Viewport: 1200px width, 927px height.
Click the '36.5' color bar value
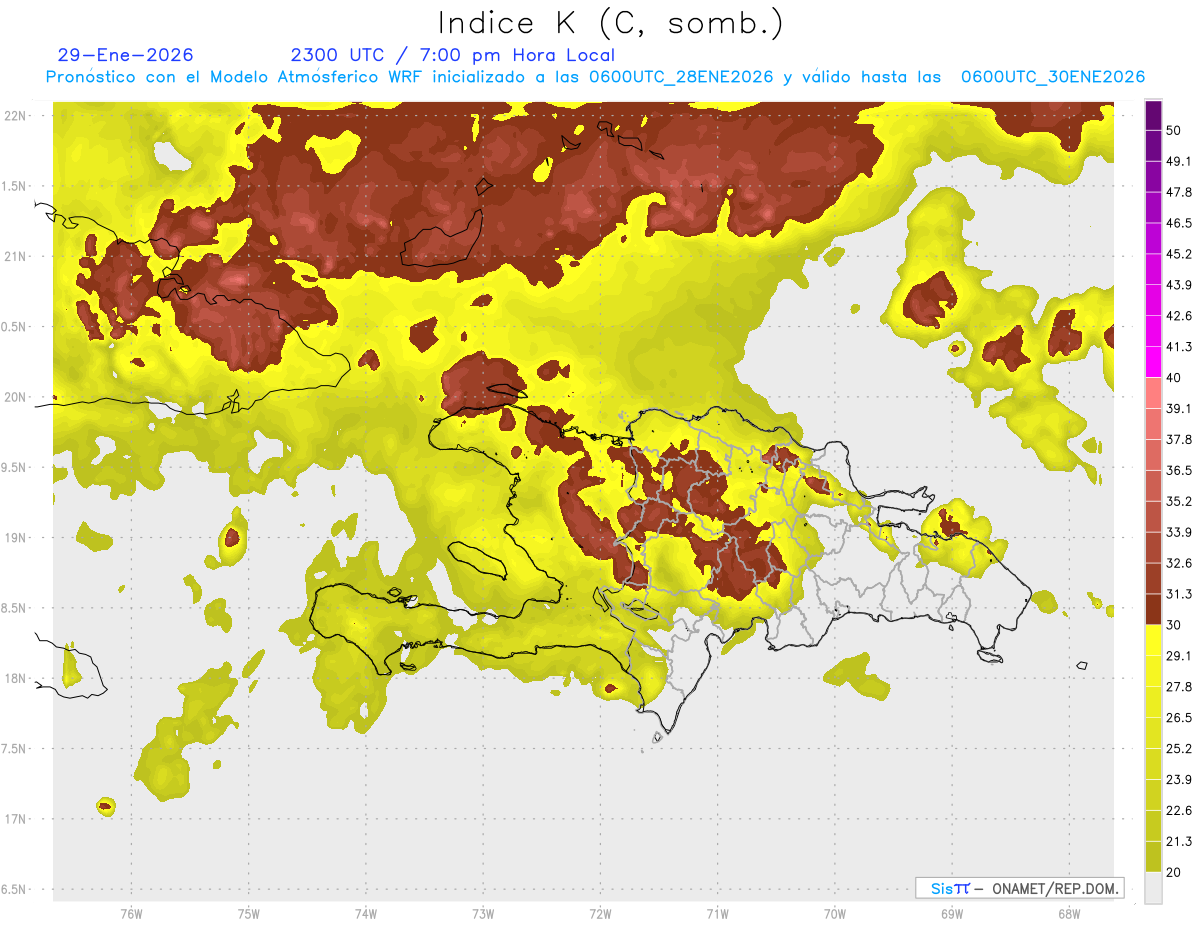[x=1179, y=470]
